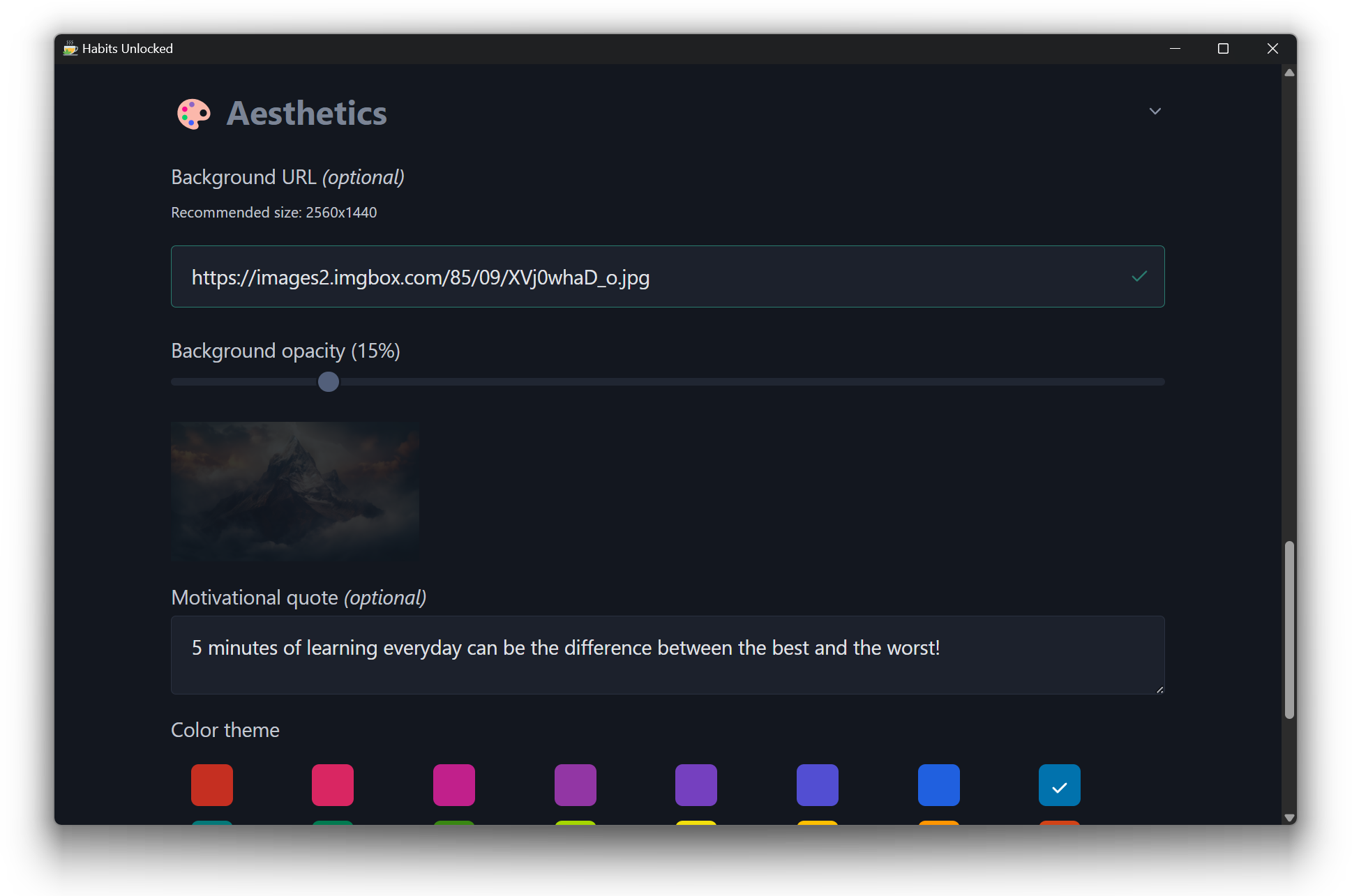Click the vertical scrollbar thumb
Screen dimensions: 1352x896
pos(1289,629)
